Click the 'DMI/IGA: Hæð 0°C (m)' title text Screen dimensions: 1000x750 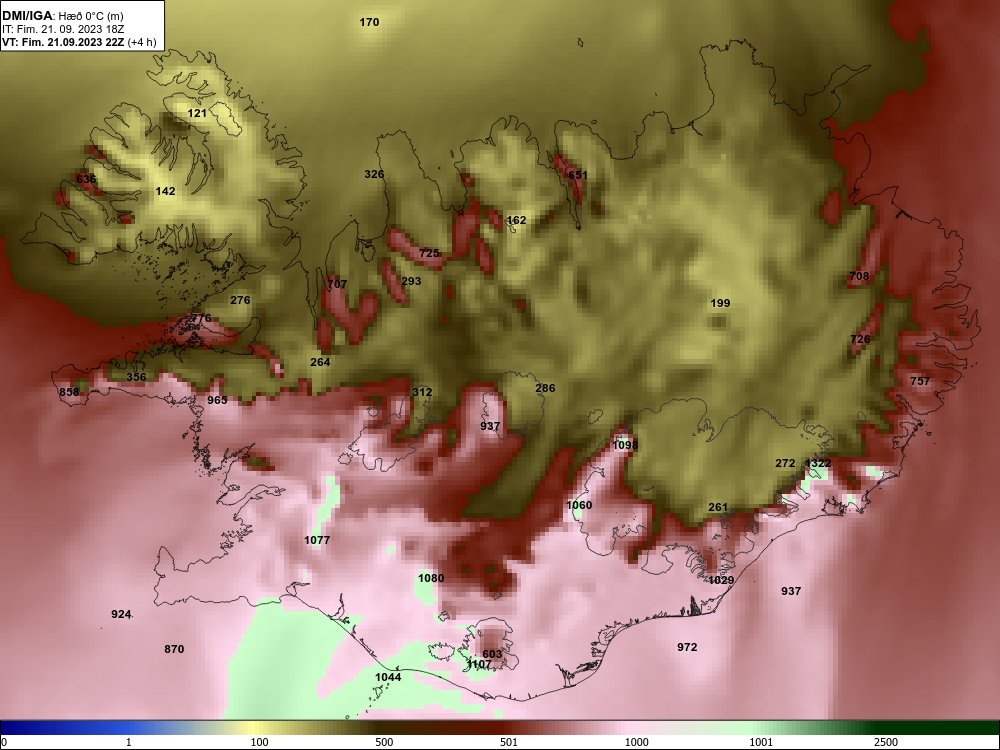click(x=62, y=15)
